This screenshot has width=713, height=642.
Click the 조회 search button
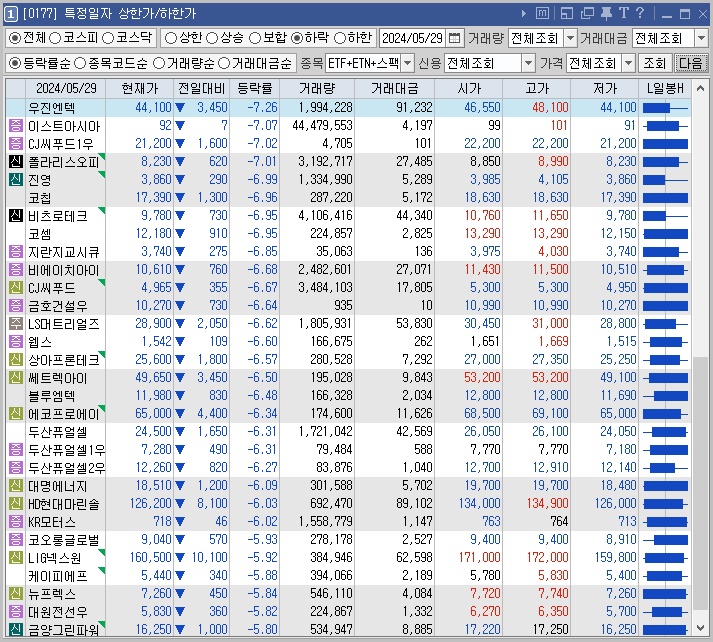coord(654,63)
